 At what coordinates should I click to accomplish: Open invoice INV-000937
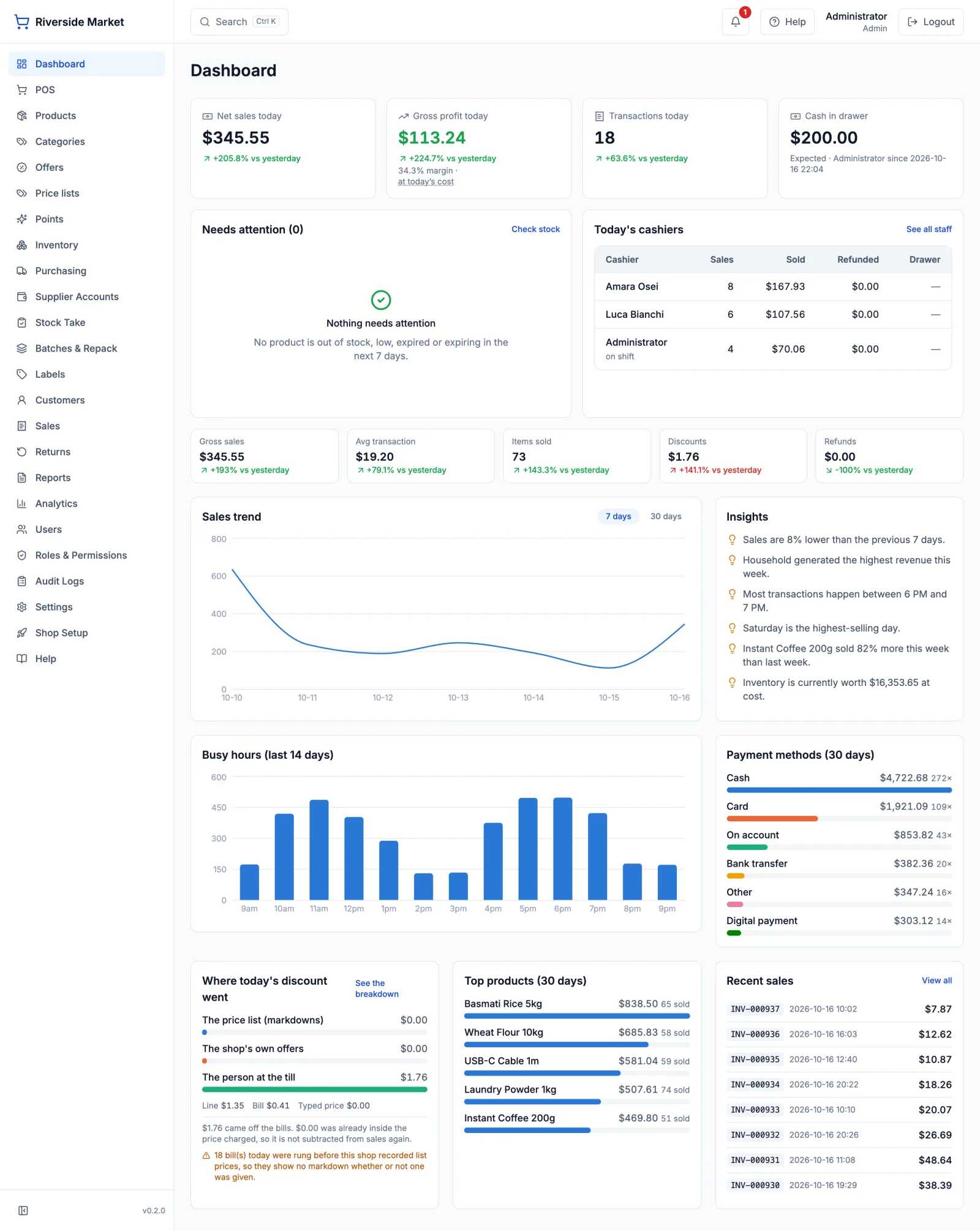point(755,1009)
